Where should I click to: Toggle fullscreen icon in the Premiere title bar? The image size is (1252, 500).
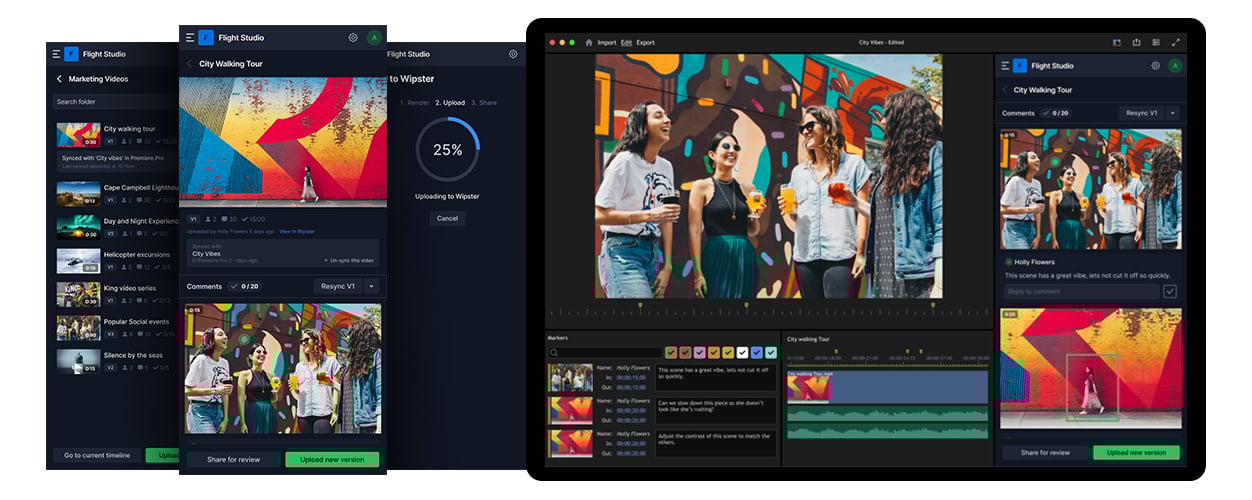point(1176,42)
